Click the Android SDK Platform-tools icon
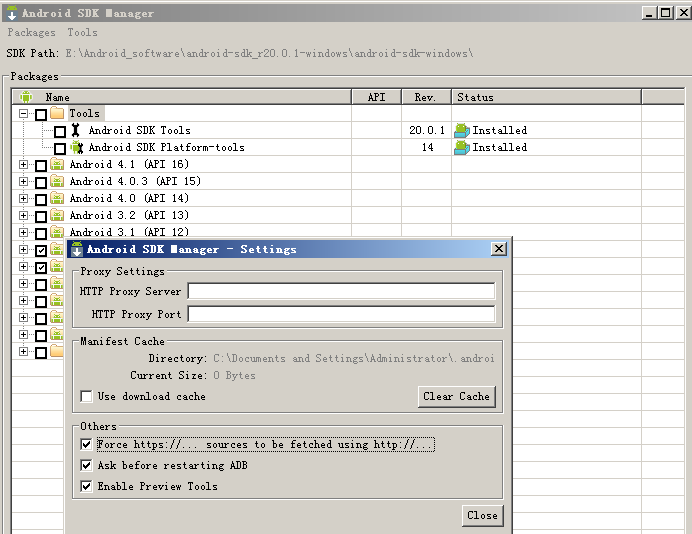The width and height of the screenshot is (692, 534). [x=77, y=147]
